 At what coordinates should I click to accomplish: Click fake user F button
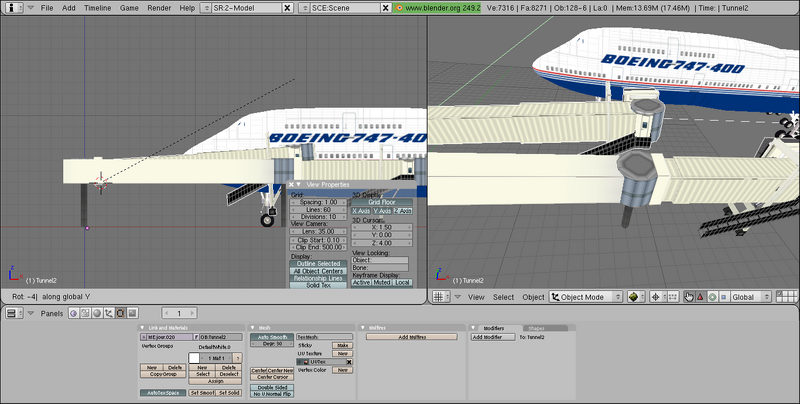coord(196,337)
